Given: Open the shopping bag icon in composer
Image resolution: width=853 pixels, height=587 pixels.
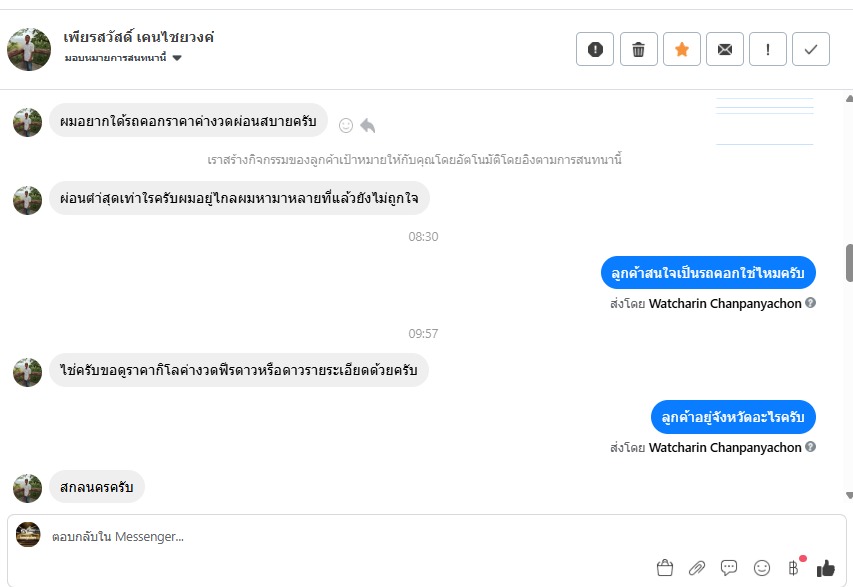Looking at the screenshot, I should point(665,568).
